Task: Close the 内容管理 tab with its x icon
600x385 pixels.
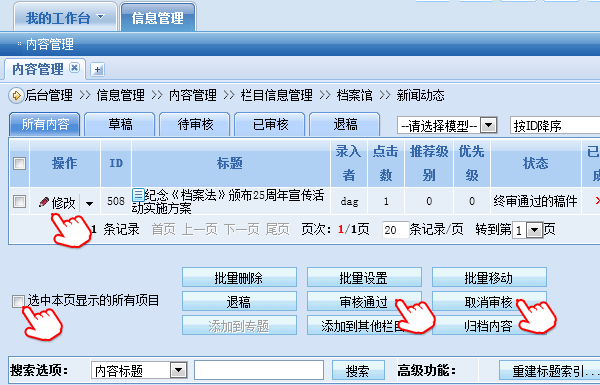Action: [74, 68]
